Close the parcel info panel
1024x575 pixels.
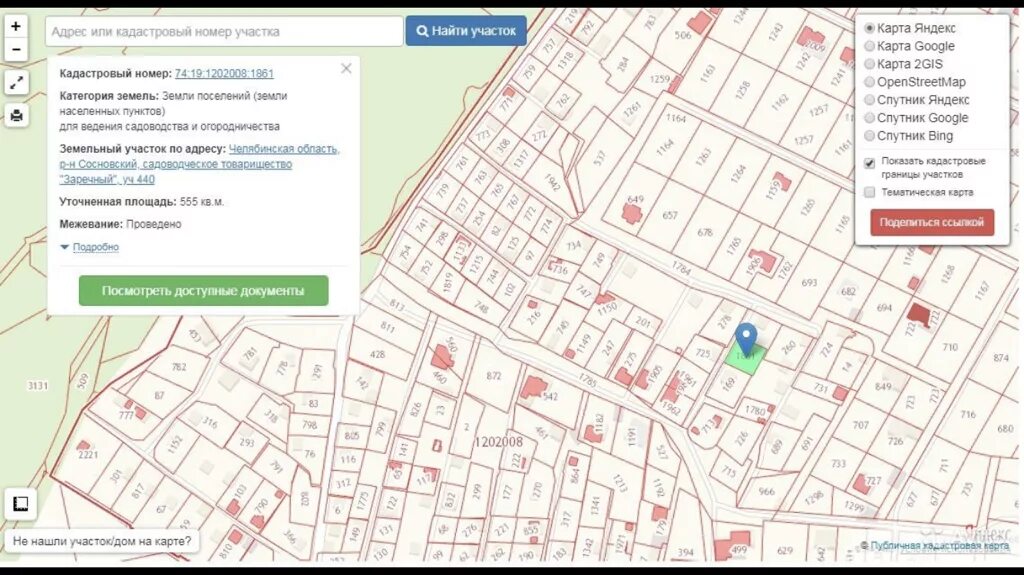[x=346, y=69]
